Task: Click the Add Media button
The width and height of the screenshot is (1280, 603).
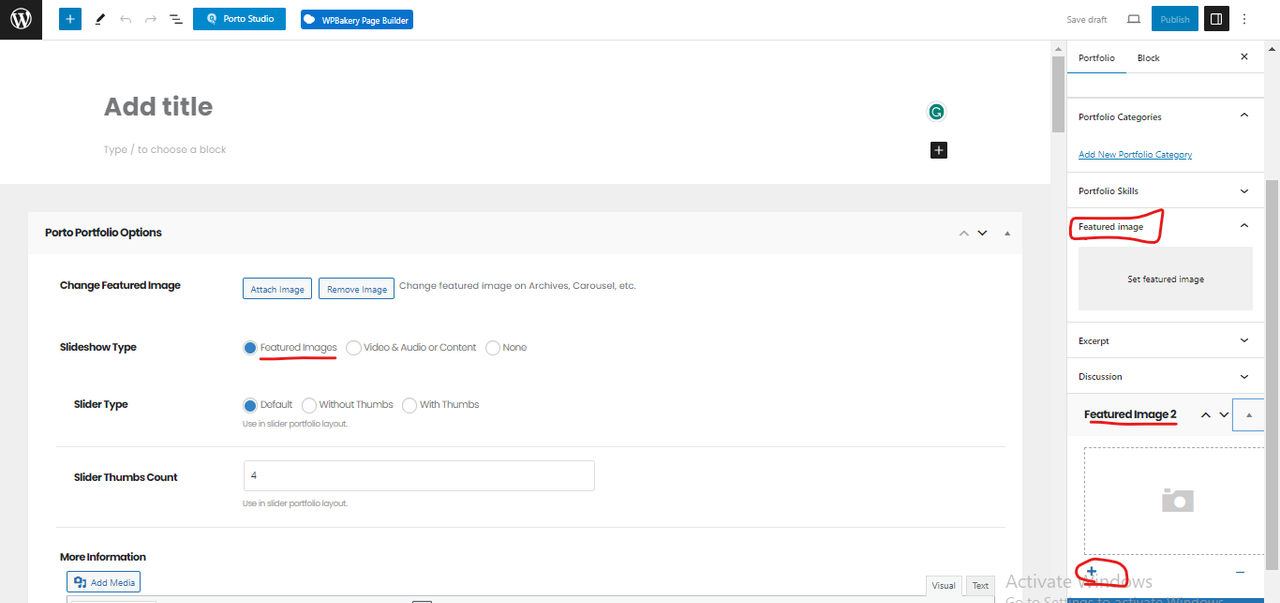Action: pos(104,582)
